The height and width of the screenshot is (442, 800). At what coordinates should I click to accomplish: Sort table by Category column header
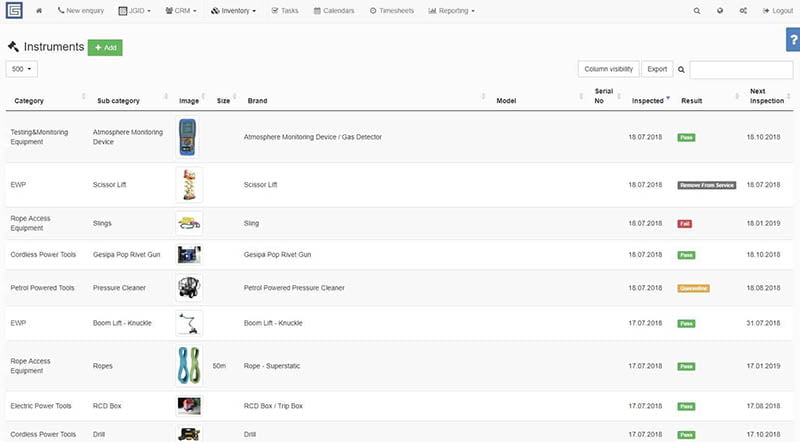pyautogui.click(x=30, y=101)
